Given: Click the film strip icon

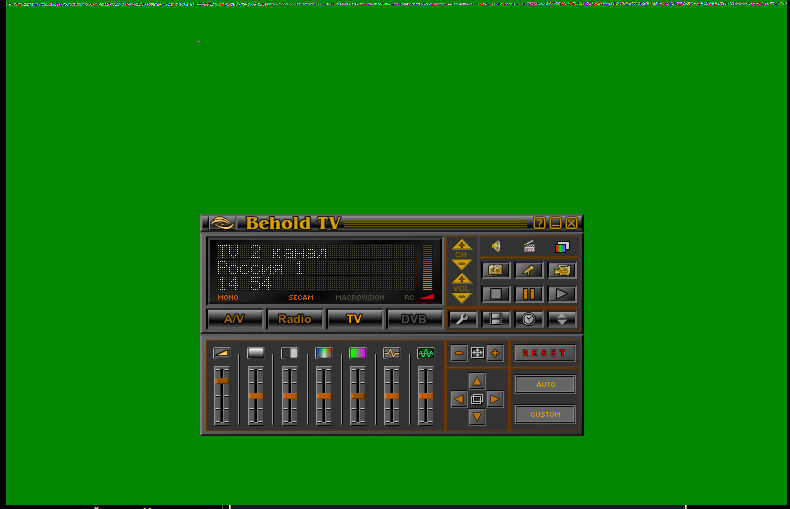Looking at the screenshot, I should 496,319.
